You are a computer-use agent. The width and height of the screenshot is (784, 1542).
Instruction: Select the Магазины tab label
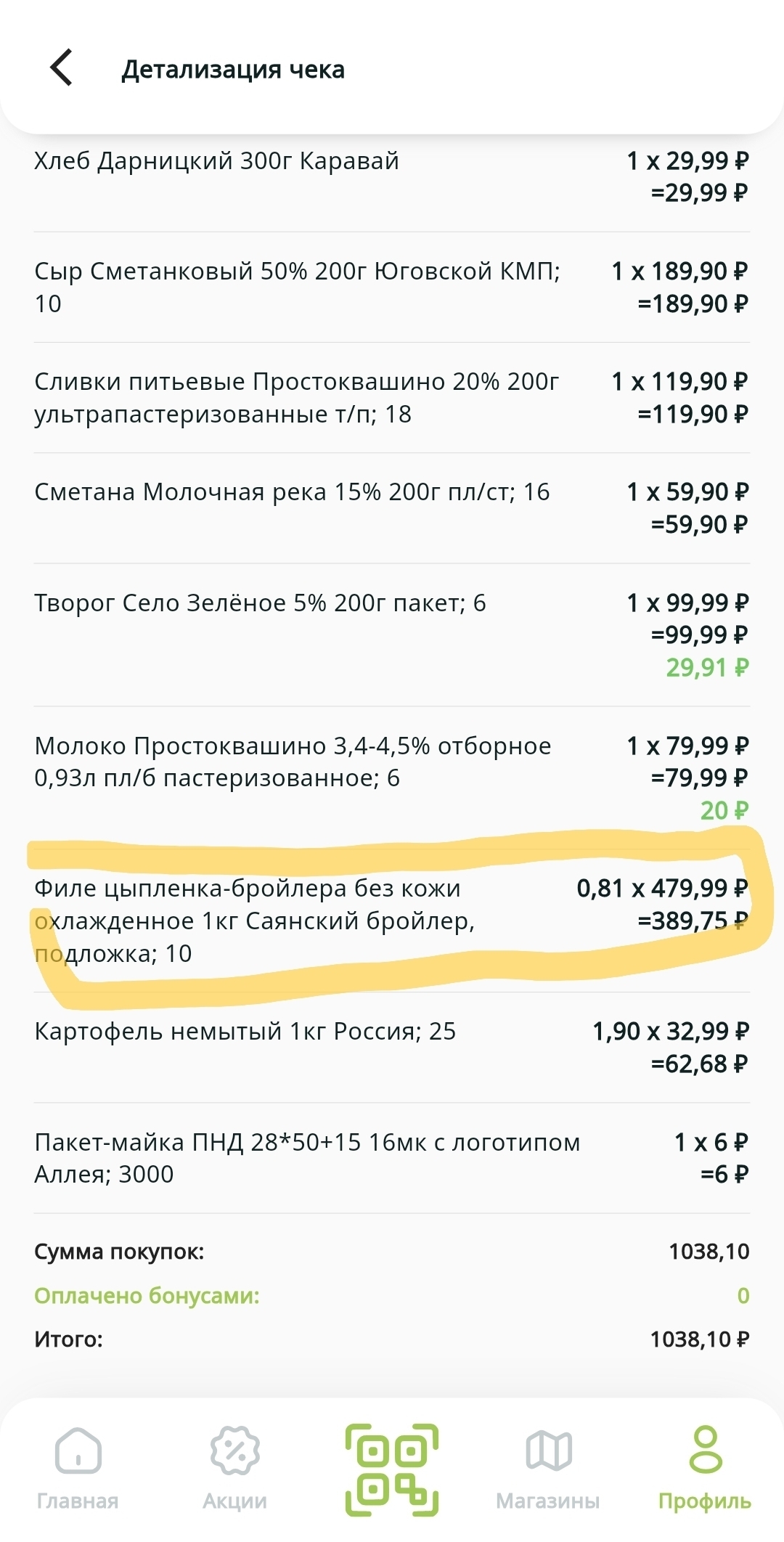[x=548, y=1501]
